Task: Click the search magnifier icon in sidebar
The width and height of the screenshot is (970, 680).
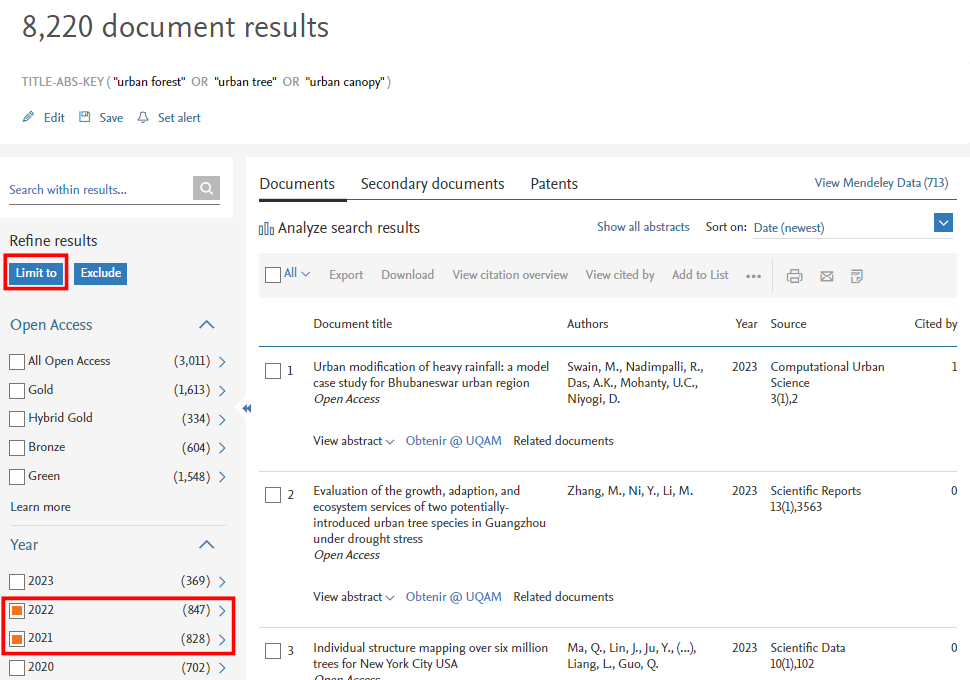Action: (x=206, y=189)
